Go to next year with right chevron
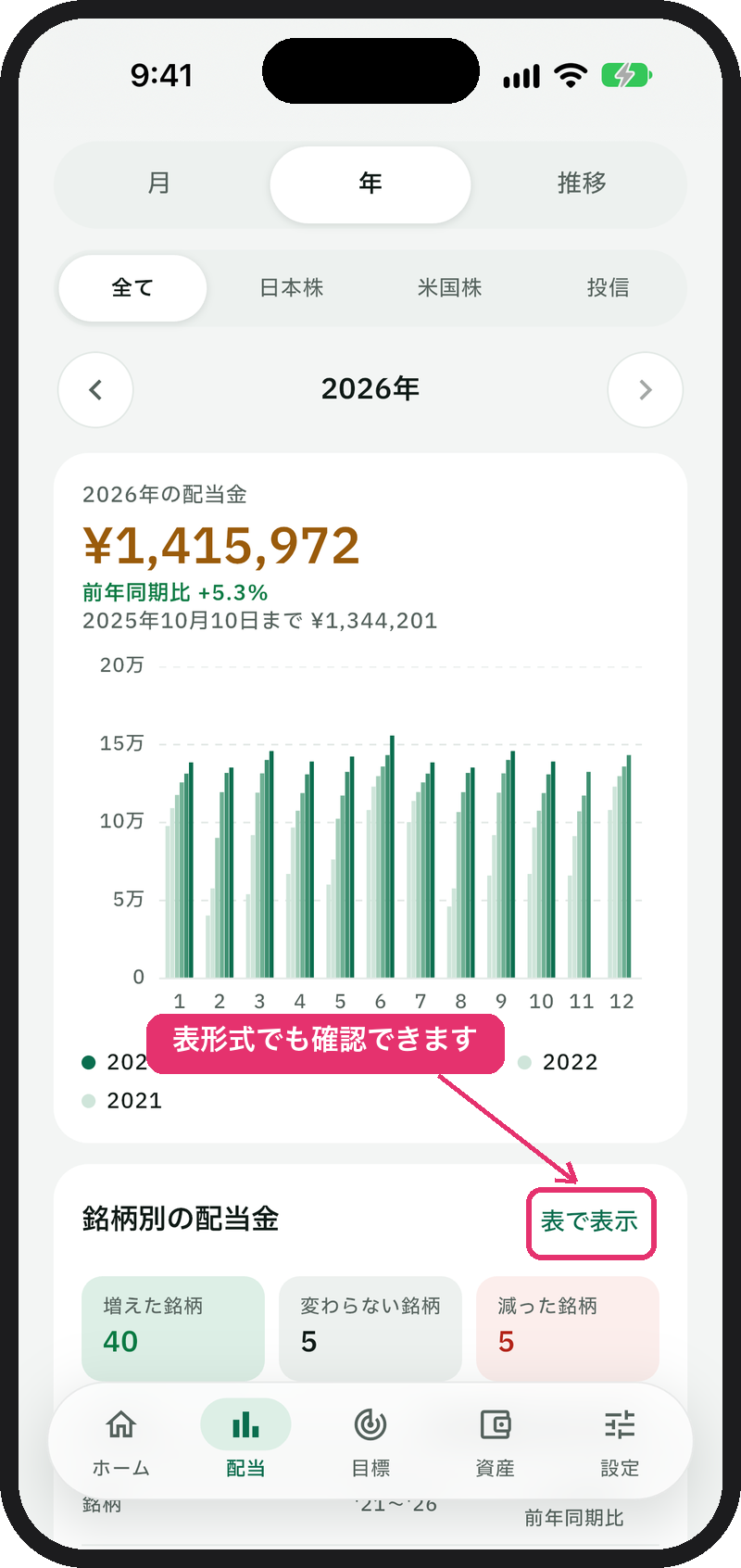 pos(646,390)
